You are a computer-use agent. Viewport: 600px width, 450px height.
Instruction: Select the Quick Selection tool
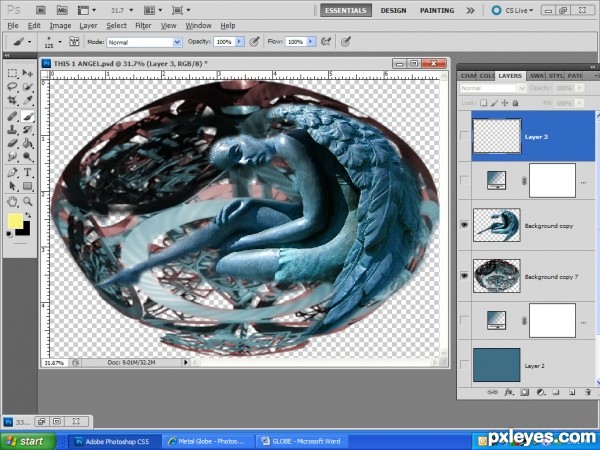pos(28,87)
